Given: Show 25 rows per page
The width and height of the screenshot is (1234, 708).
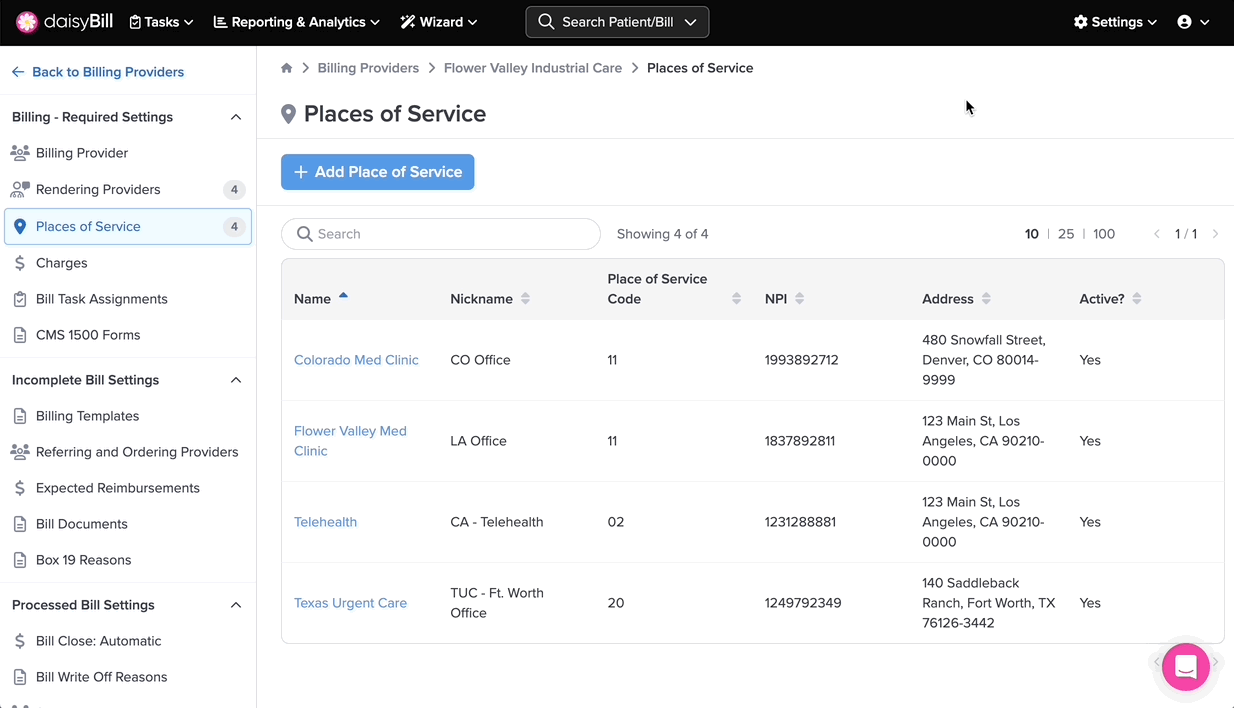Looking at the screenshot, I should [x=1066, y=234].
